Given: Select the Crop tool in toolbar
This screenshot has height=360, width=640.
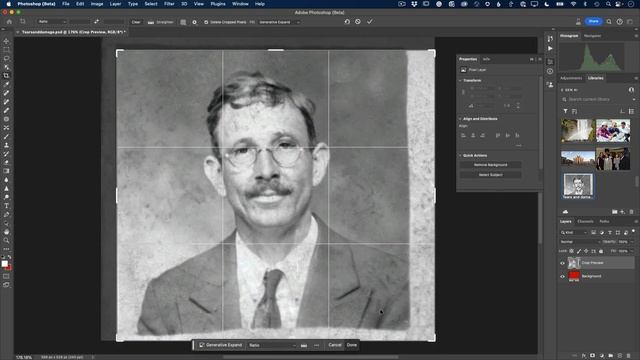Looking at the screenshot, I should [x=6, y=76].
